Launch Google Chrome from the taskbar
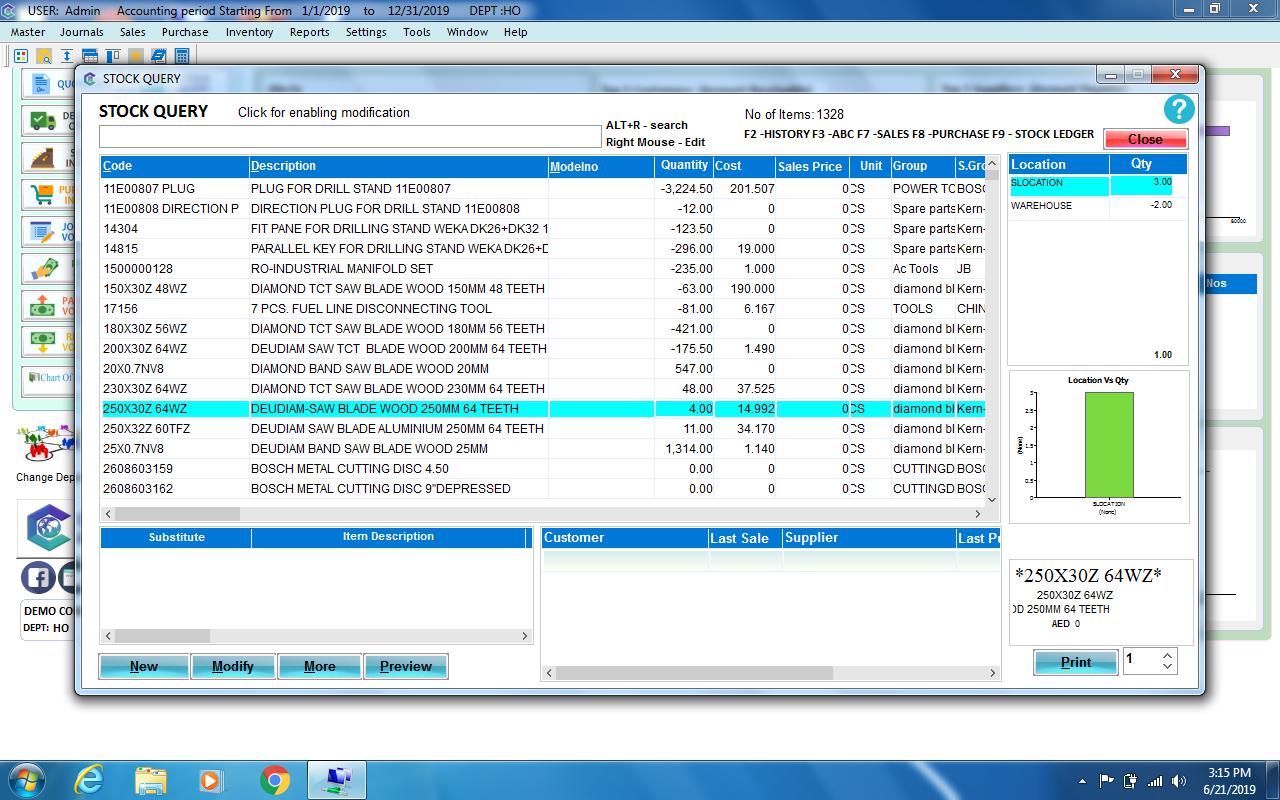The height and width of the screenshot is (800, 1280). coord(275,779)
